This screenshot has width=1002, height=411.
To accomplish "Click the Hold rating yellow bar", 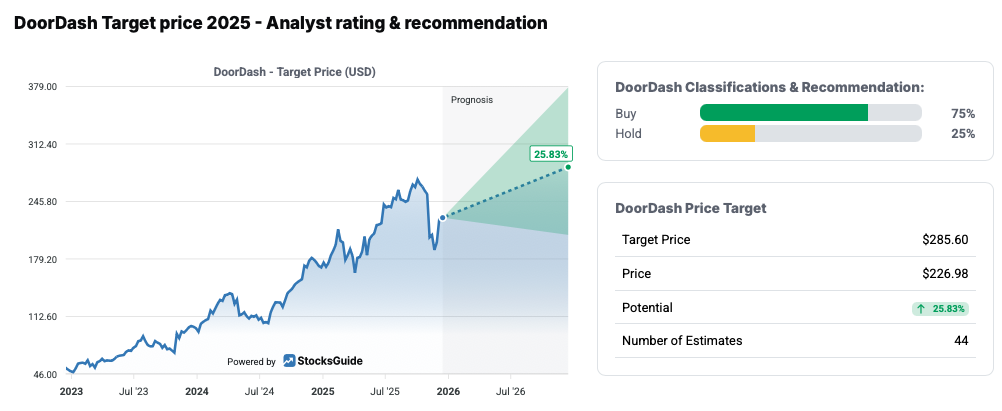I will [x=727, y=134].
